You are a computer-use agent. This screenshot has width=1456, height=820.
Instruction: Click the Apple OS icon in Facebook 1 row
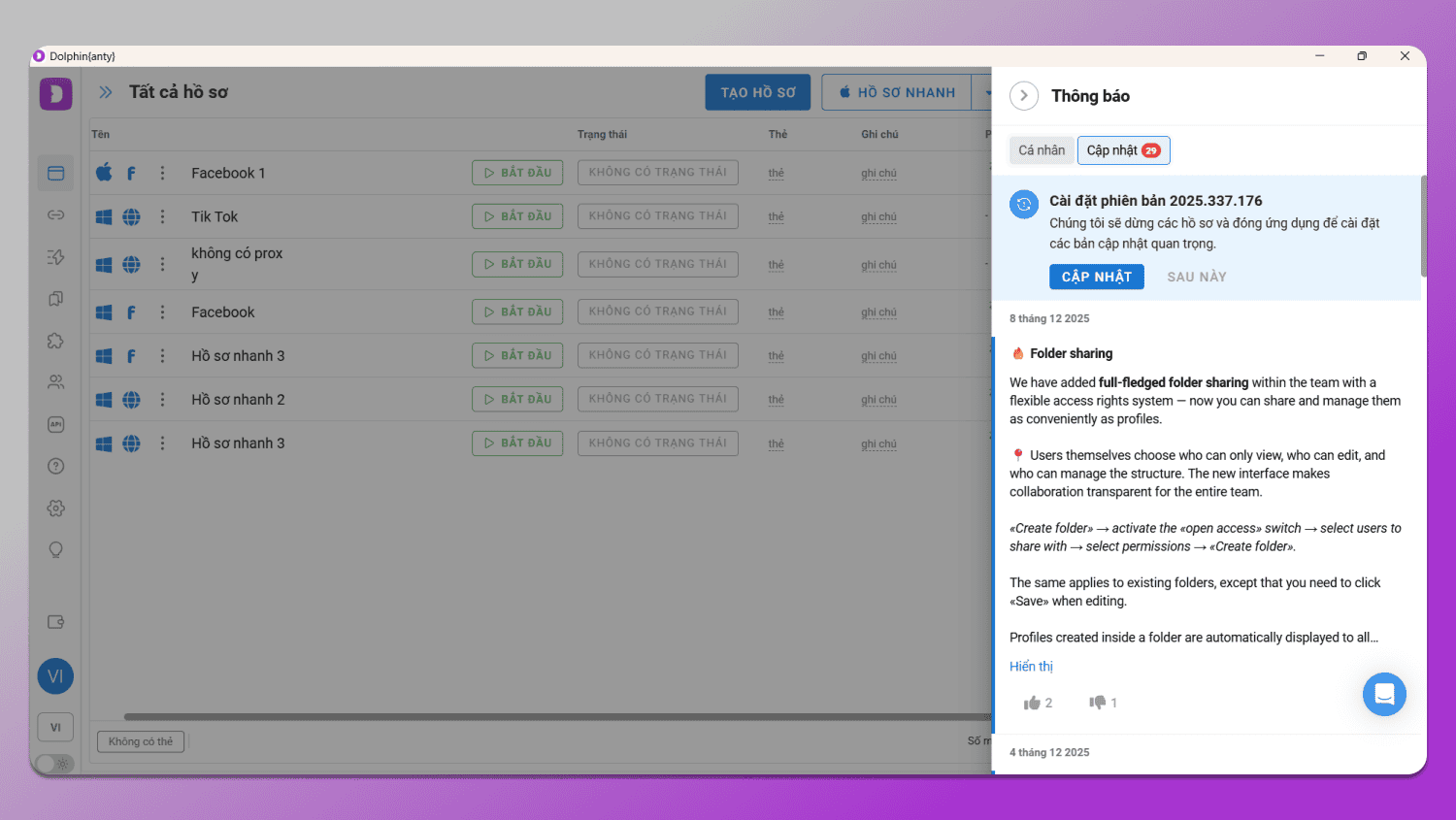pos(104,173)
